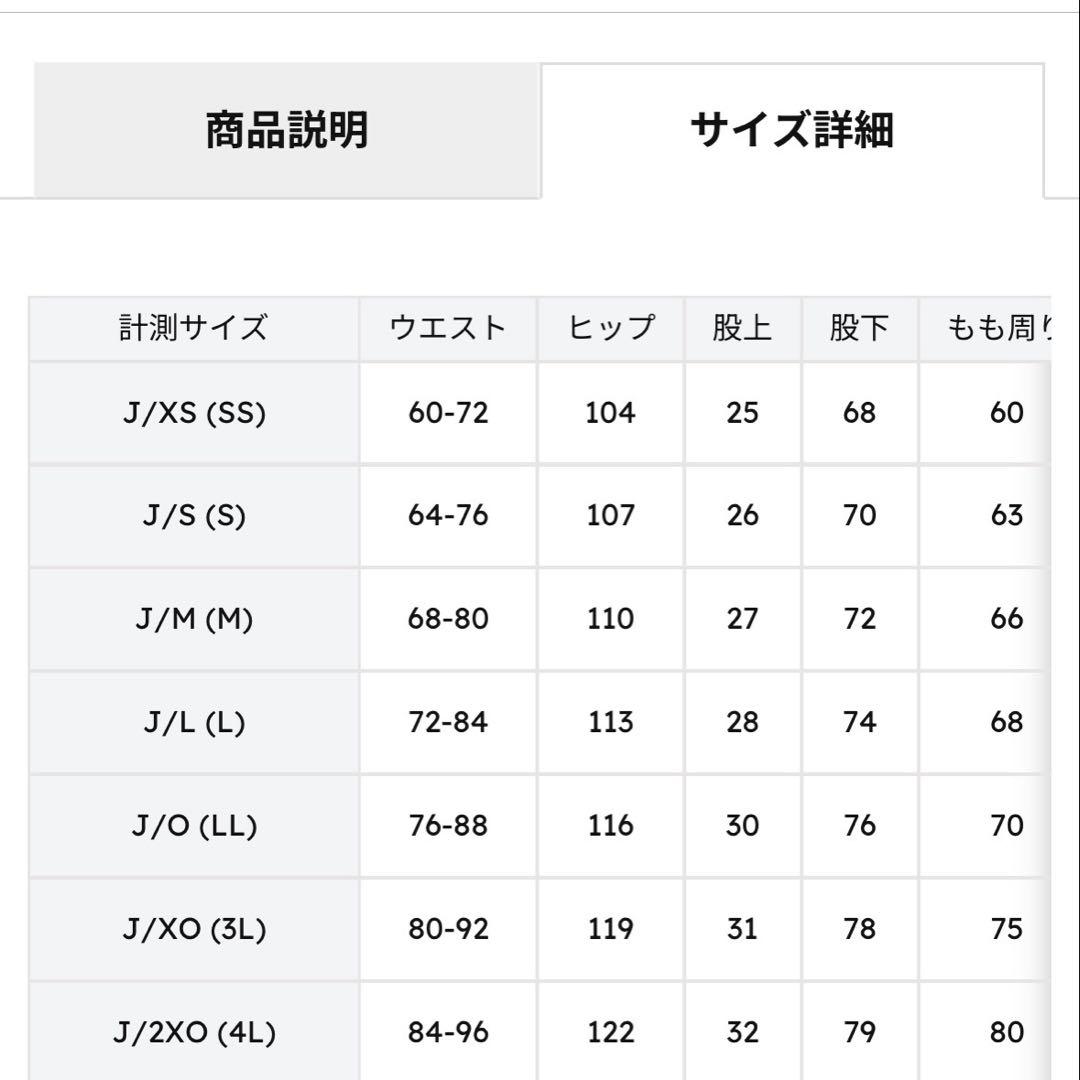The height and width of the screenshot is (1080, 1080).
Task: Select the J/2XO (4L) size label
Action: pos(193,1030)
